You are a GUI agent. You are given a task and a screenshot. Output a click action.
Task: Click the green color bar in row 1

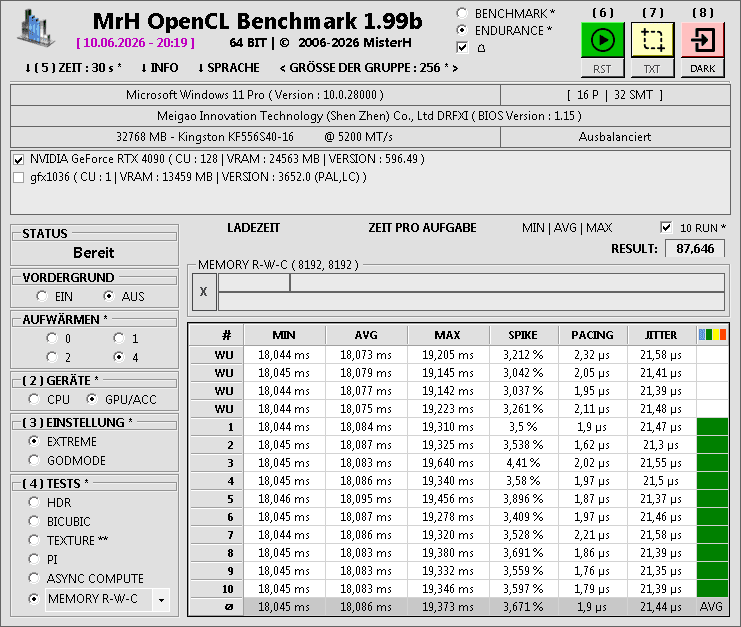pos(712,427)
